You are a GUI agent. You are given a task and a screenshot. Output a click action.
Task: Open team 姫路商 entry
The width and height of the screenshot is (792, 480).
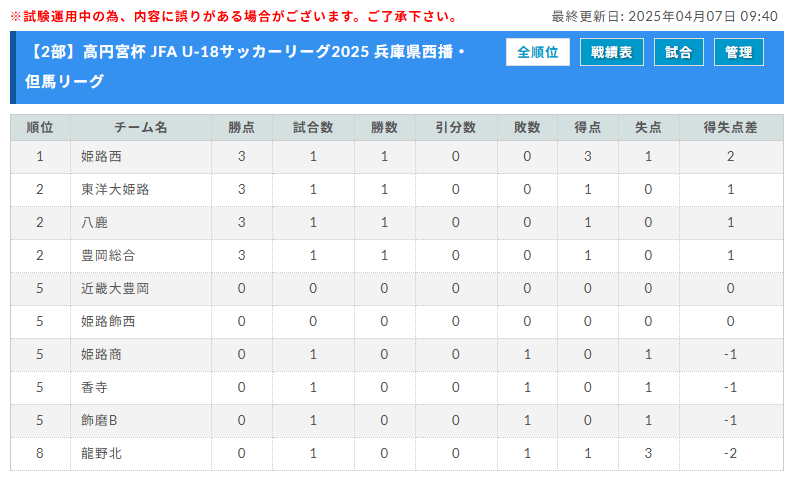tap(100, 354)
